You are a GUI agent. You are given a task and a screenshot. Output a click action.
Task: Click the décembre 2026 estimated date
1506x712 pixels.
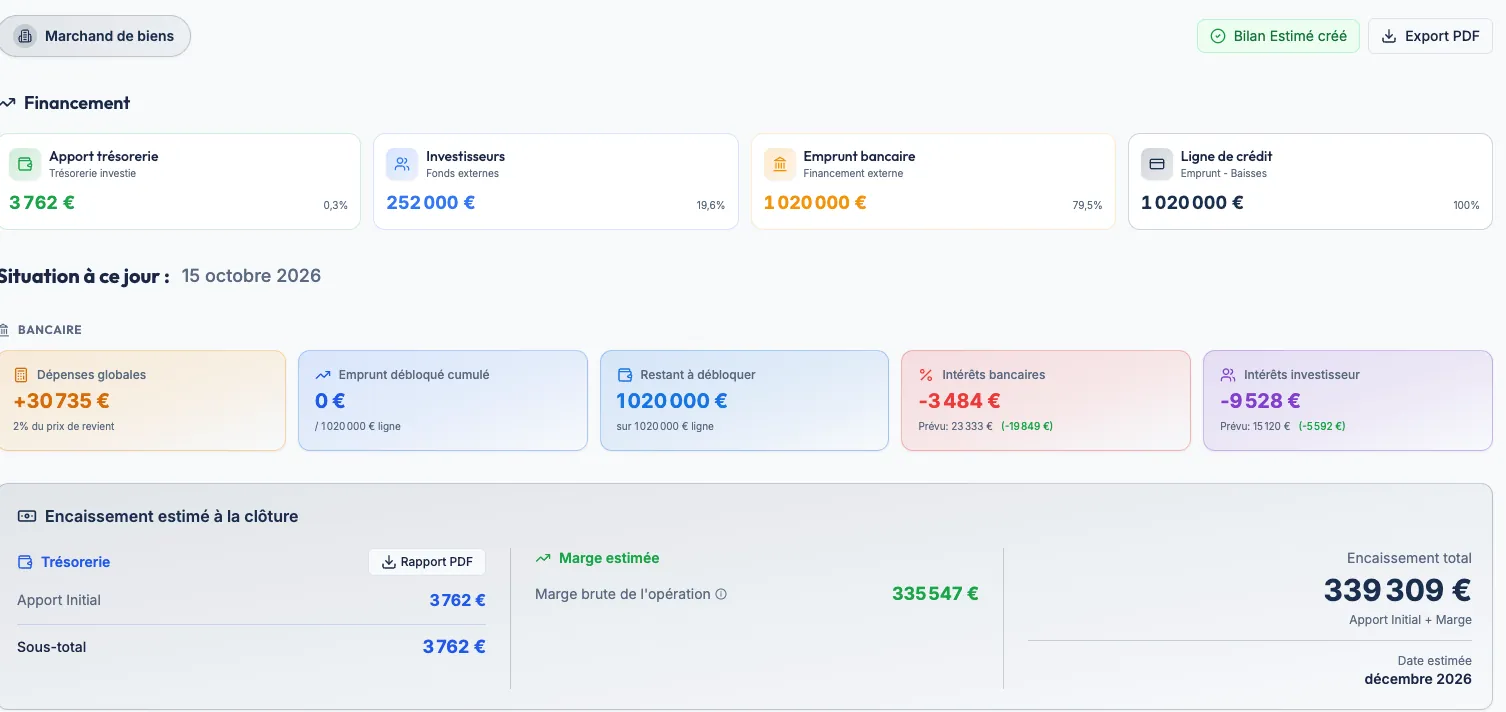1418,679
